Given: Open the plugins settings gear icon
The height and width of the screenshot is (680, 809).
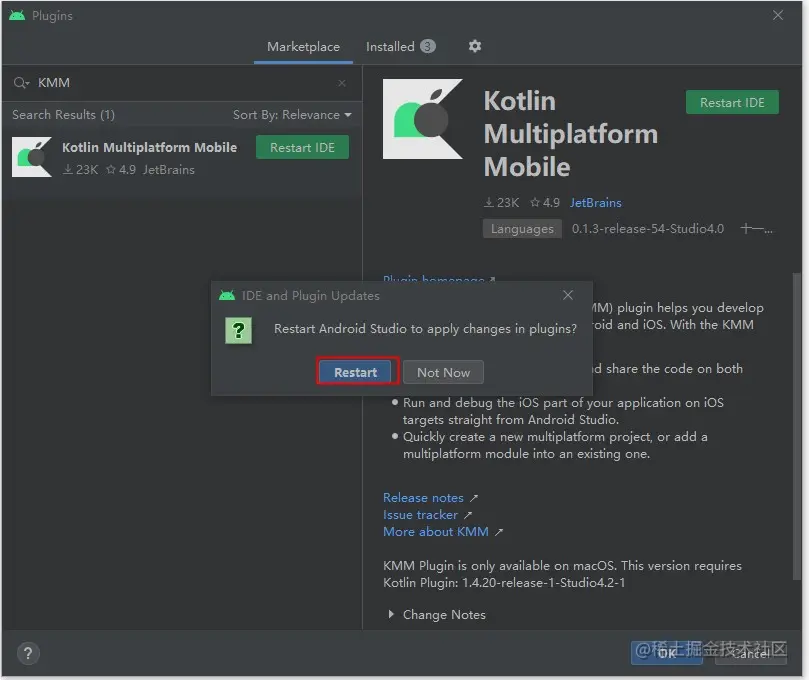Looking at the screenshot, I should (x=475, y=46).
